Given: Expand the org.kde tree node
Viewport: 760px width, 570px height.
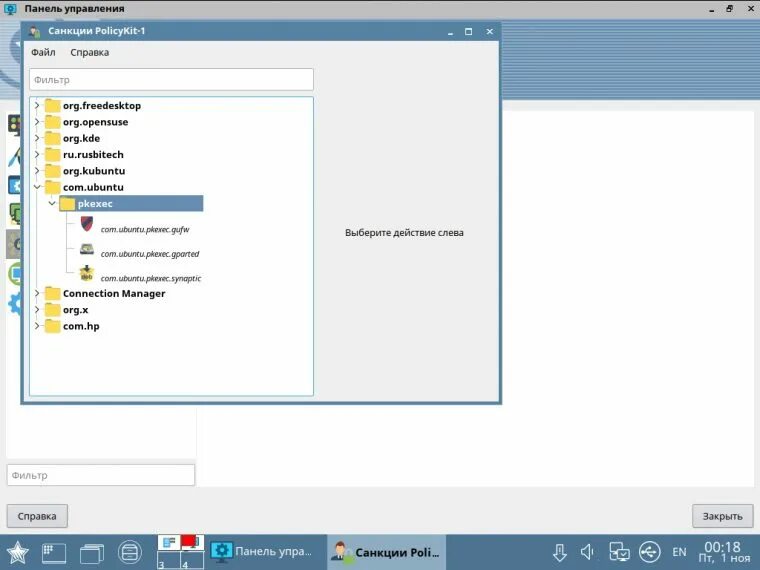Looking at the screenshot, I should point(37,138).
